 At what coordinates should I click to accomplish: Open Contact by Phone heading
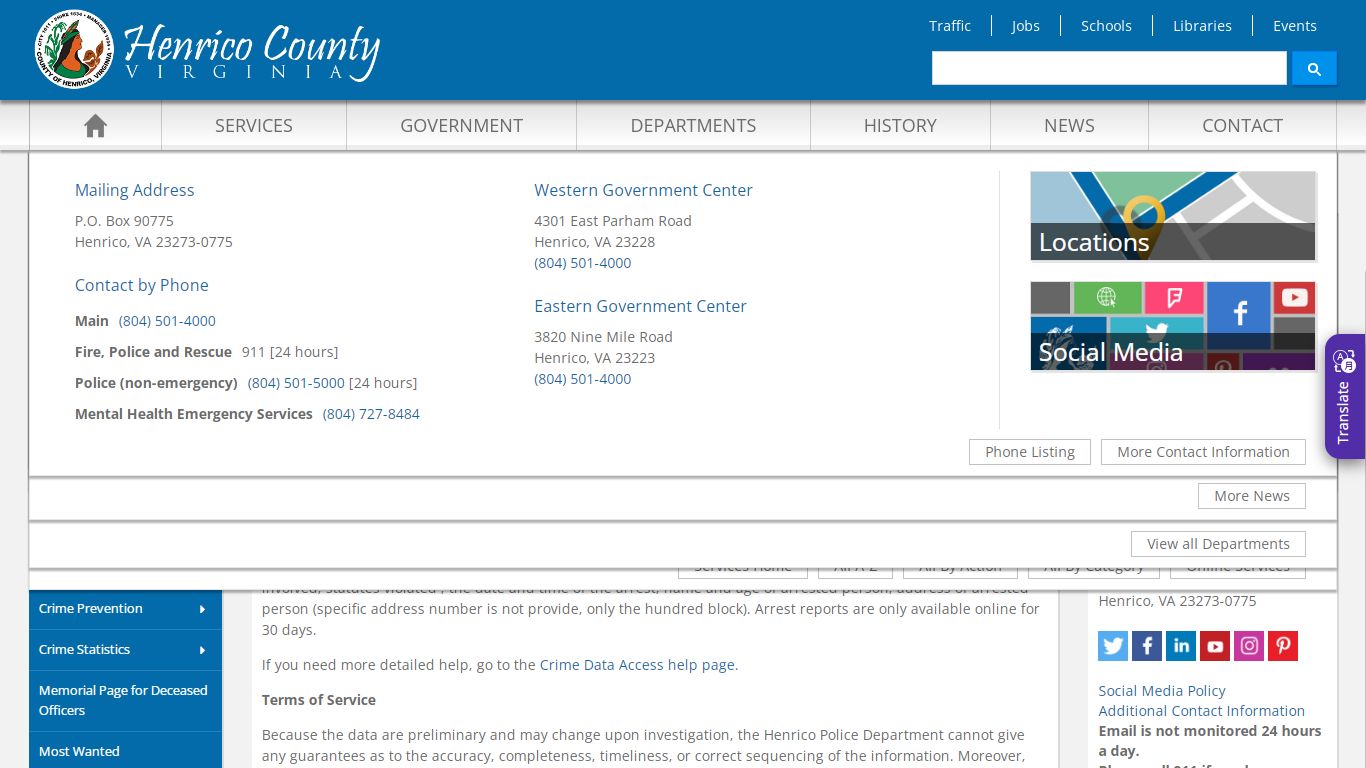click(142, 285)
